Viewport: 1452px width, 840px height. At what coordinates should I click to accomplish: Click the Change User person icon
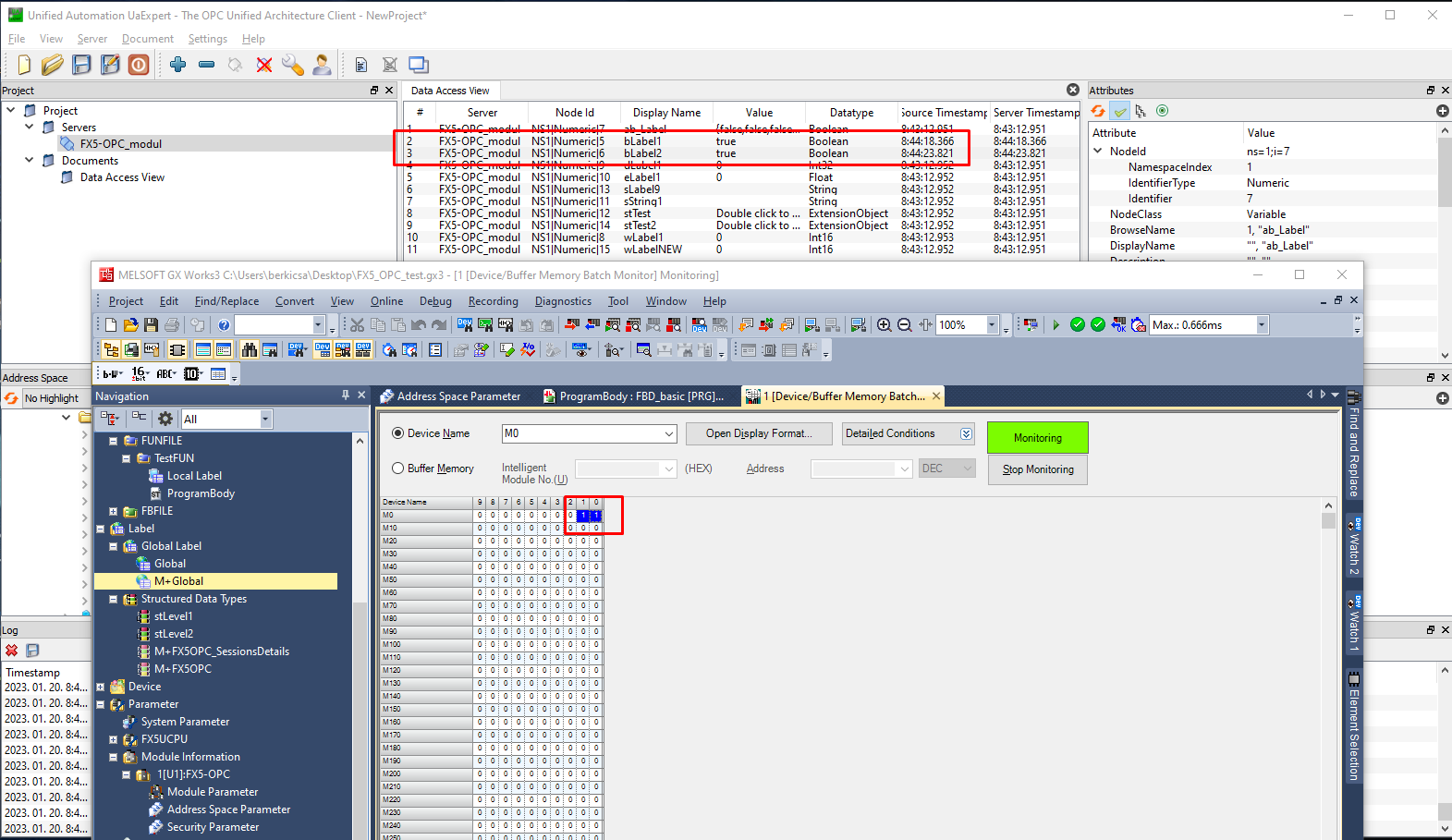tap(322, 65)
